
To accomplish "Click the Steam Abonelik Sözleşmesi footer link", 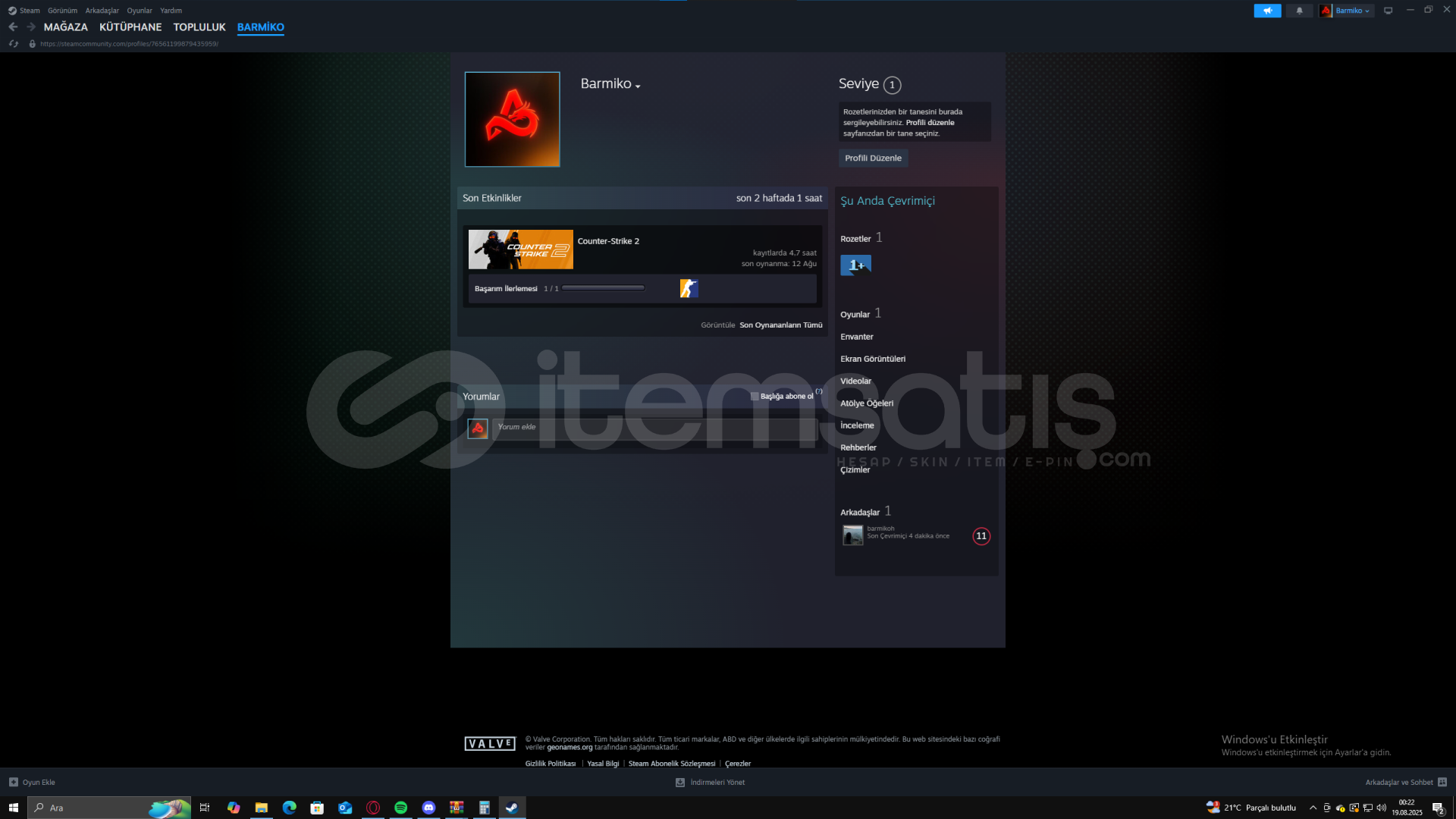I will click(671, 764).
